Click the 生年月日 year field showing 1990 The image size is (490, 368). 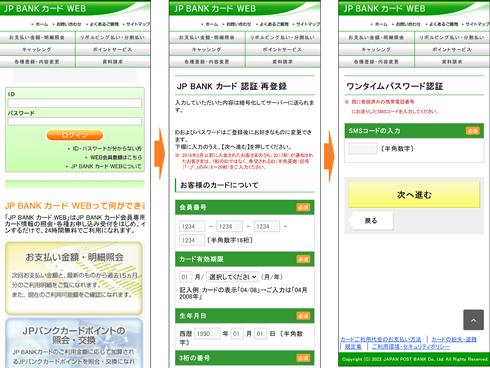pos(207,334)
